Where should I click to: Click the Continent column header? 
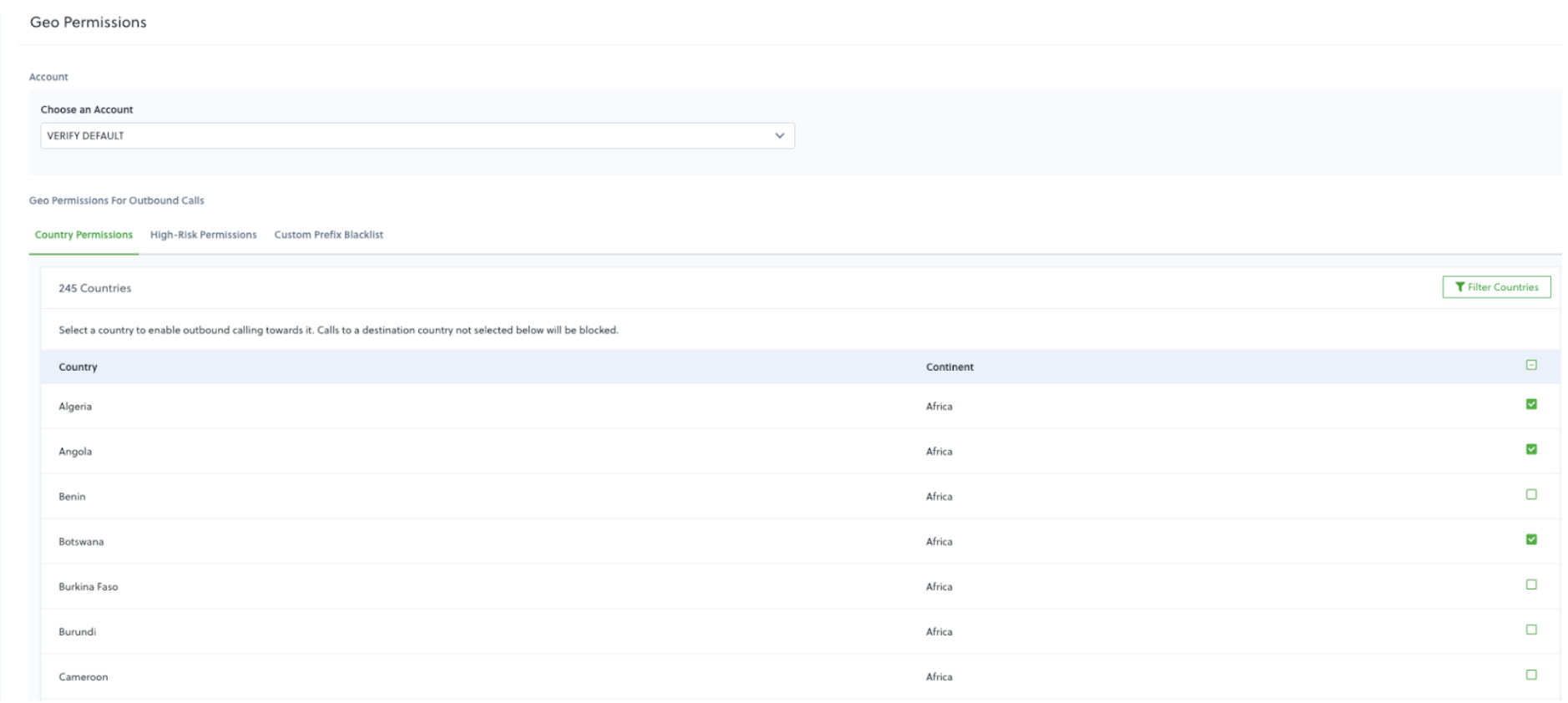pos(949,367)
